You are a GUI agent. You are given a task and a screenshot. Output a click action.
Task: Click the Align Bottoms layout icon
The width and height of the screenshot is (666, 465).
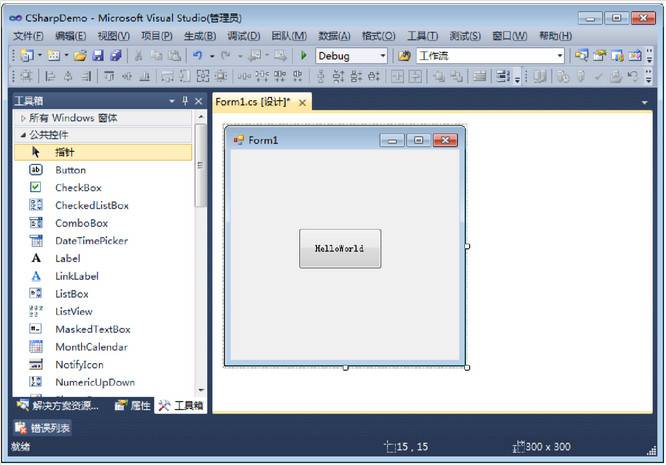[145, 76]
